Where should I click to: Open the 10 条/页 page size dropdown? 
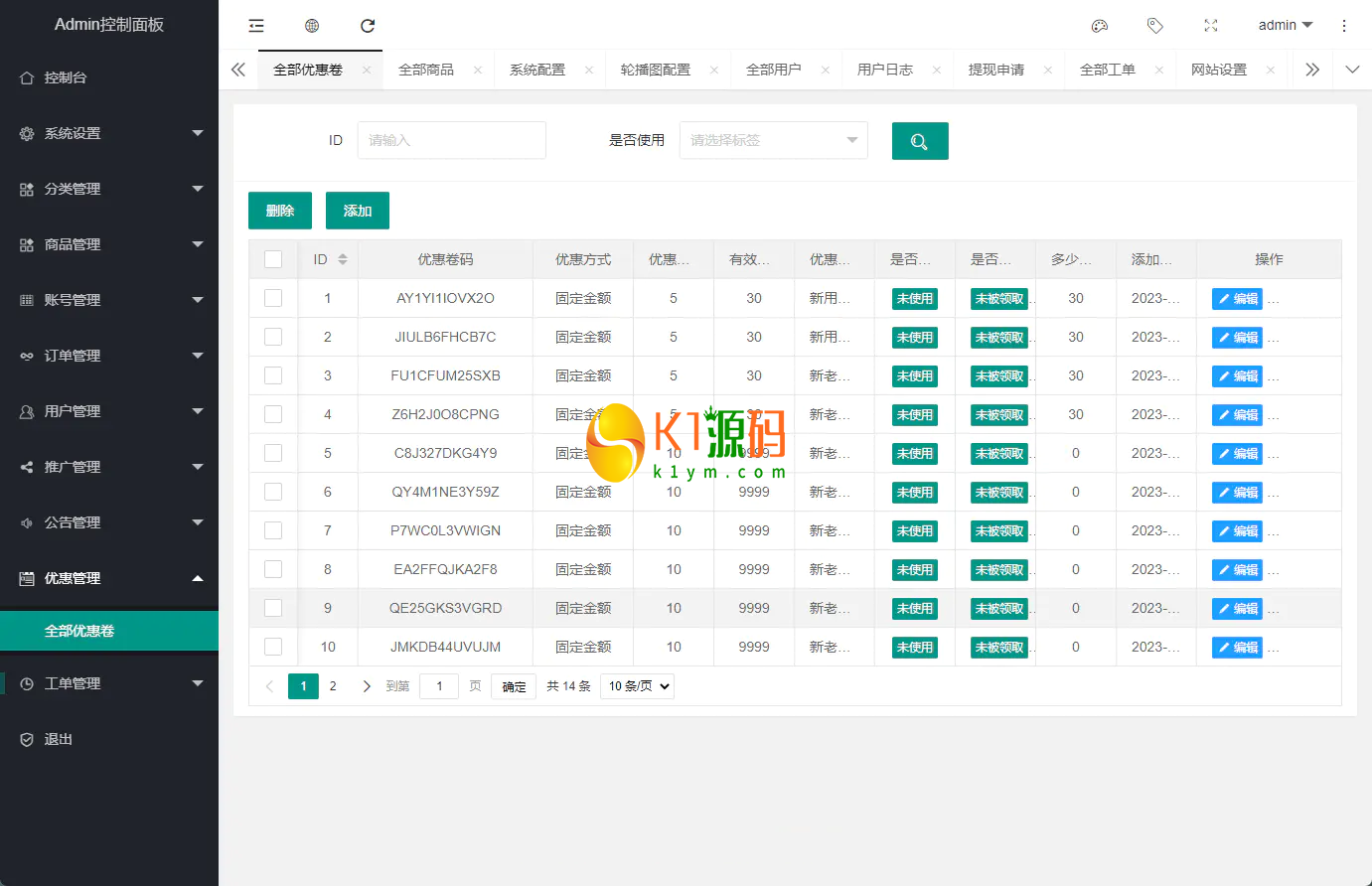tap(637, 686)
